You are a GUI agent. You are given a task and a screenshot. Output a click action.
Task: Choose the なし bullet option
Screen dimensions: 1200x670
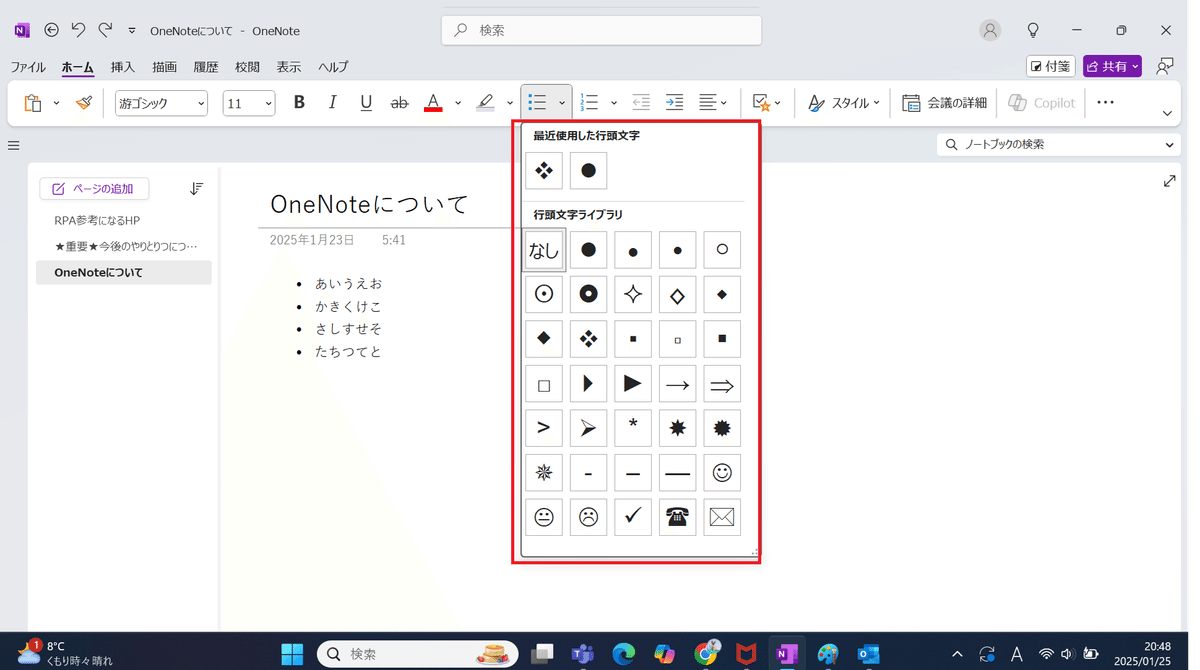[x=544, y=250]
